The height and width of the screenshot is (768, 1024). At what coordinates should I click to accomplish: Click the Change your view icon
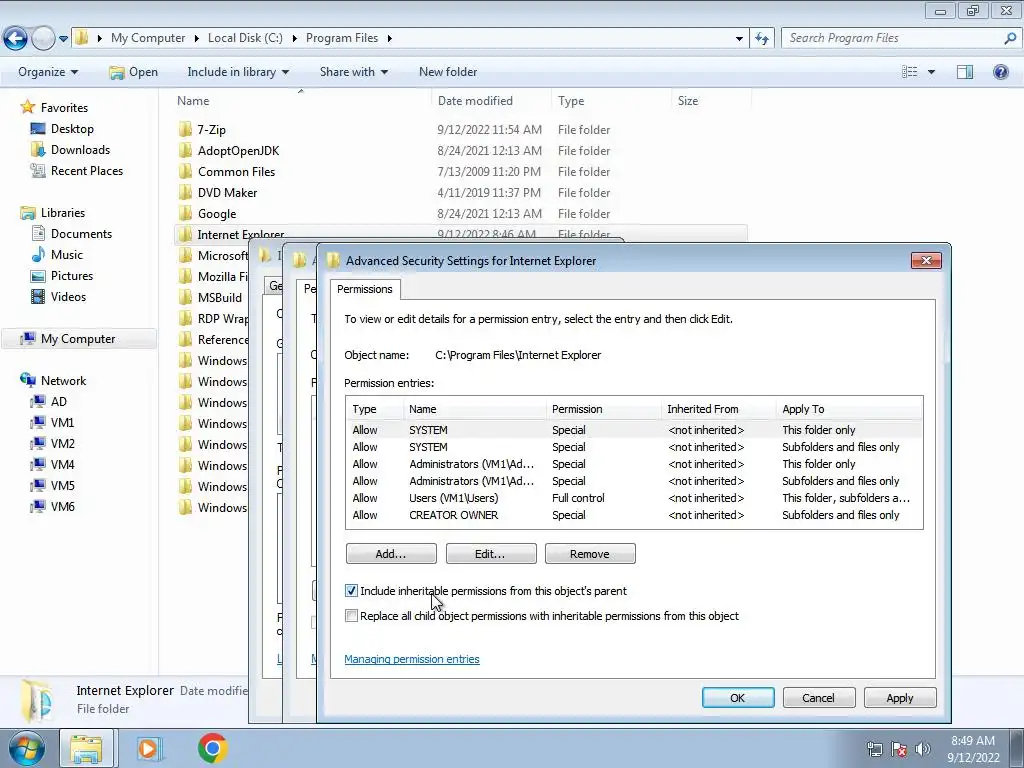click(909, 72)
